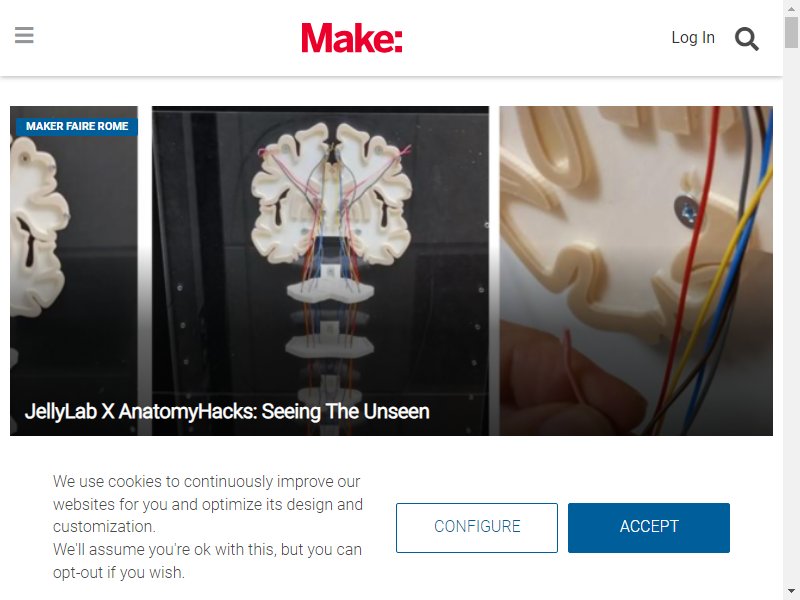Open the center brain and spine model image

[320, 270]
